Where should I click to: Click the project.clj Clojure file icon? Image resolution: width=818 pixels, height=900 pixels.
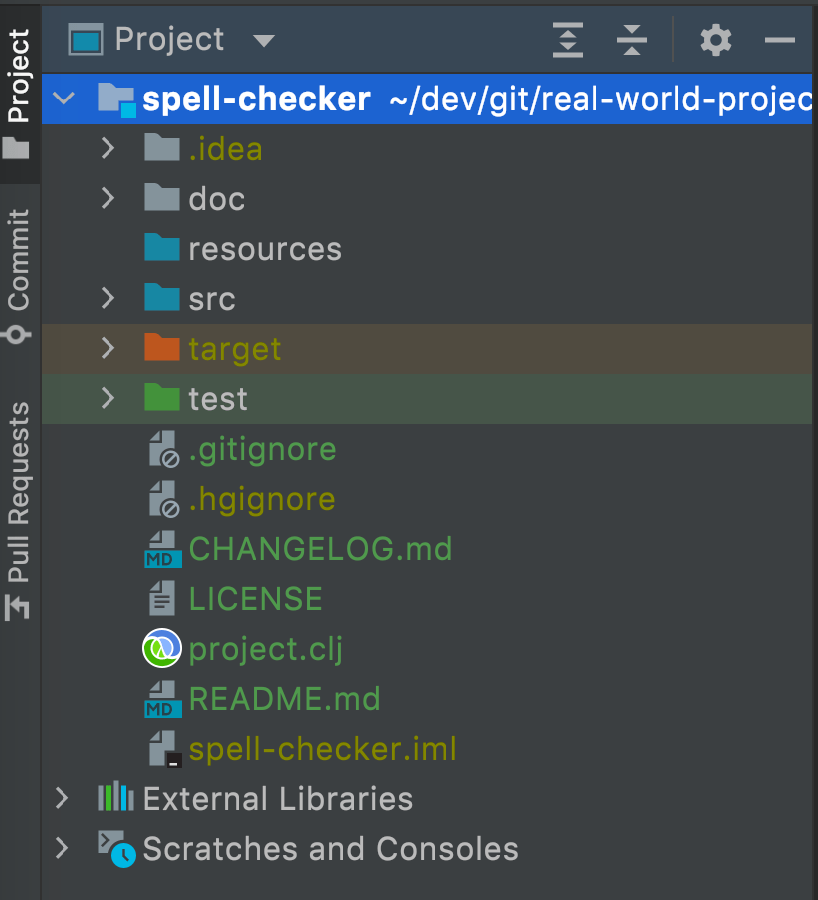(x=161, y=649)
